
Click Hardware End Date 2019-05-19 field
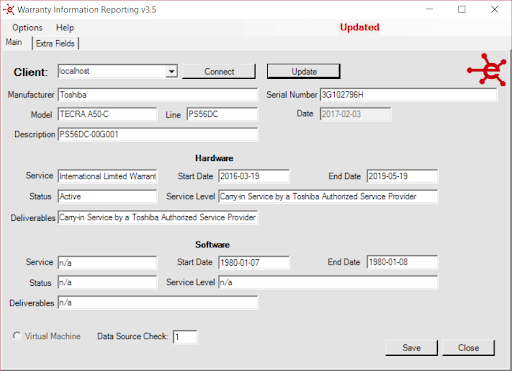402,176
